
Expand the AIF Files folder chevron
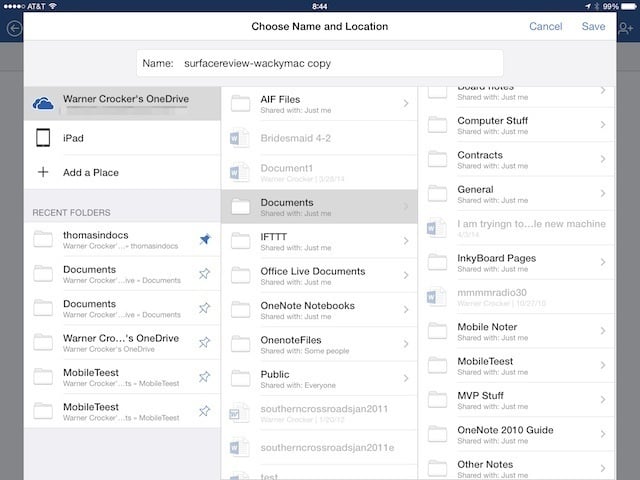click(406, 104)
